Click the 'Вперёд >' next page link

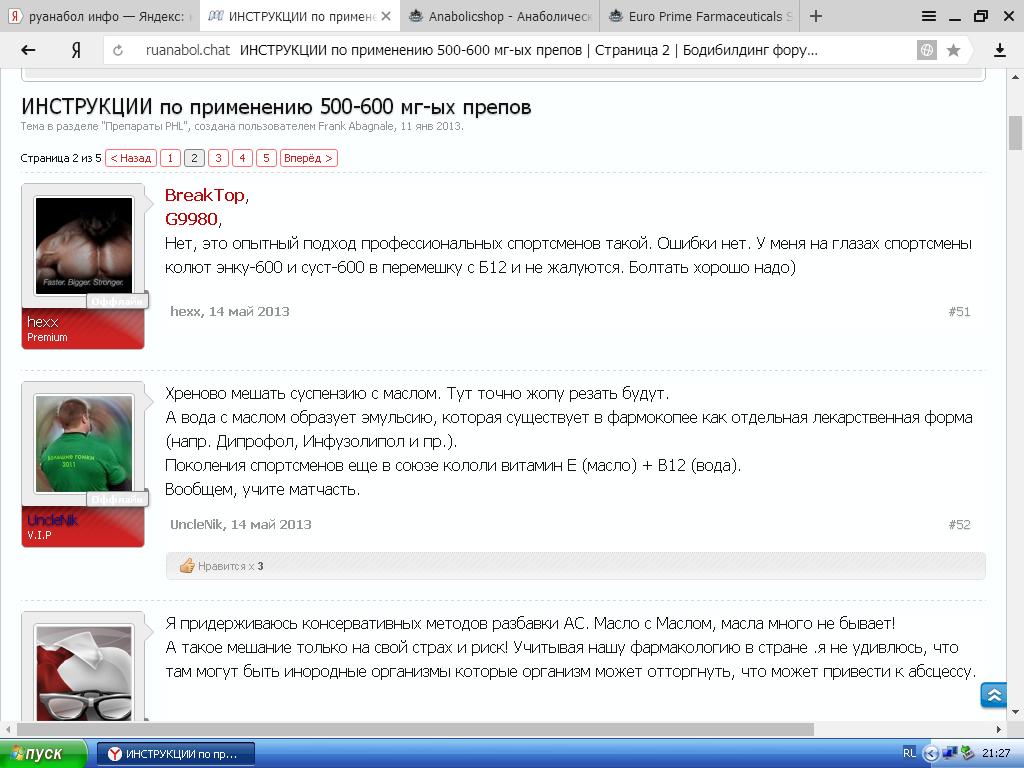308,158
